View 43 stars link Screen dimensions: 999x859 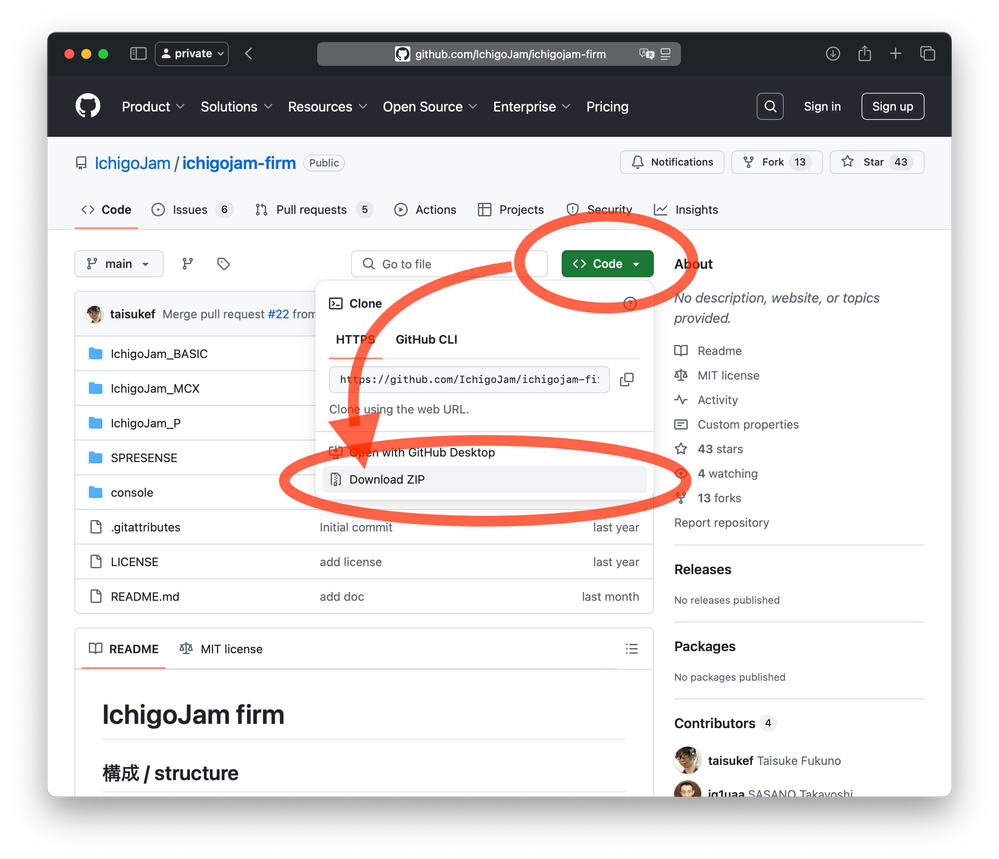coord(708,449)
